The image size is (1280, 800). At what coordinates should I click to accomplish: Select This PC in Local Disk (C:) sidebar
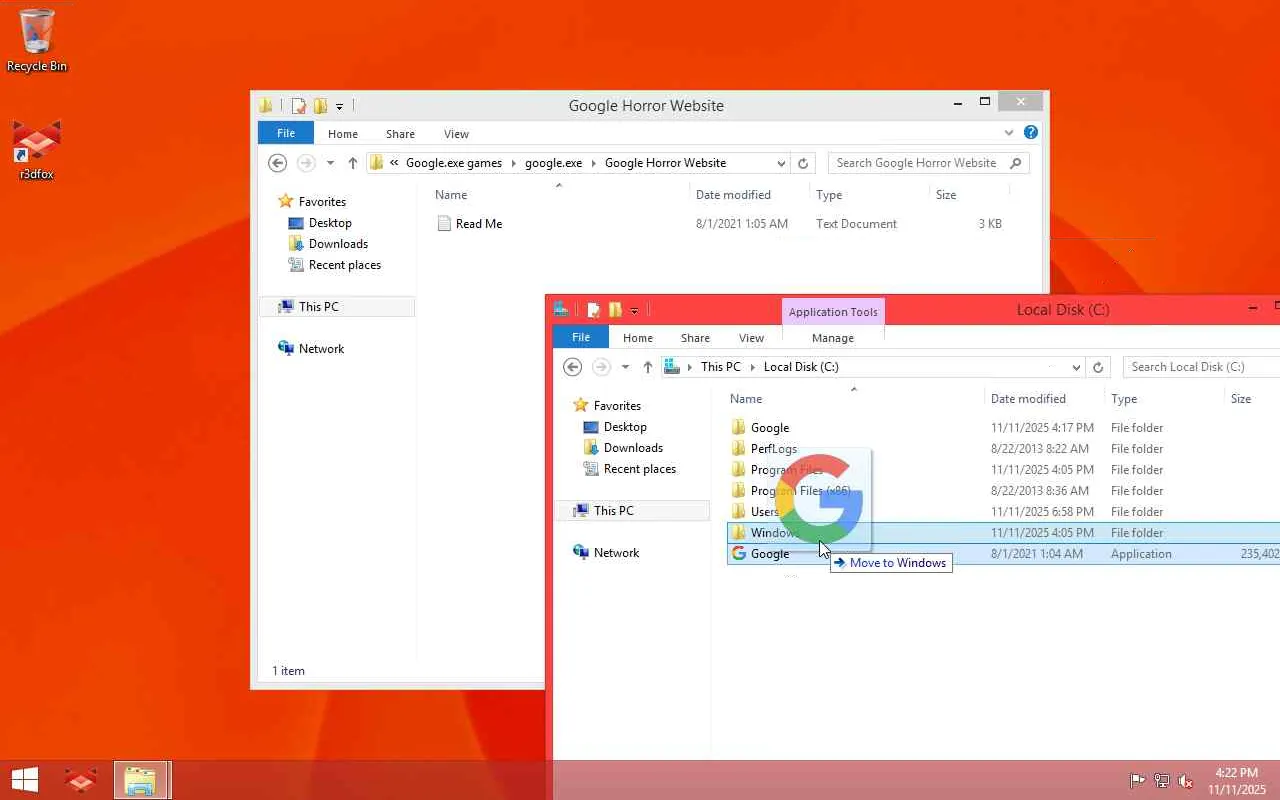click(x=613, y=511)
